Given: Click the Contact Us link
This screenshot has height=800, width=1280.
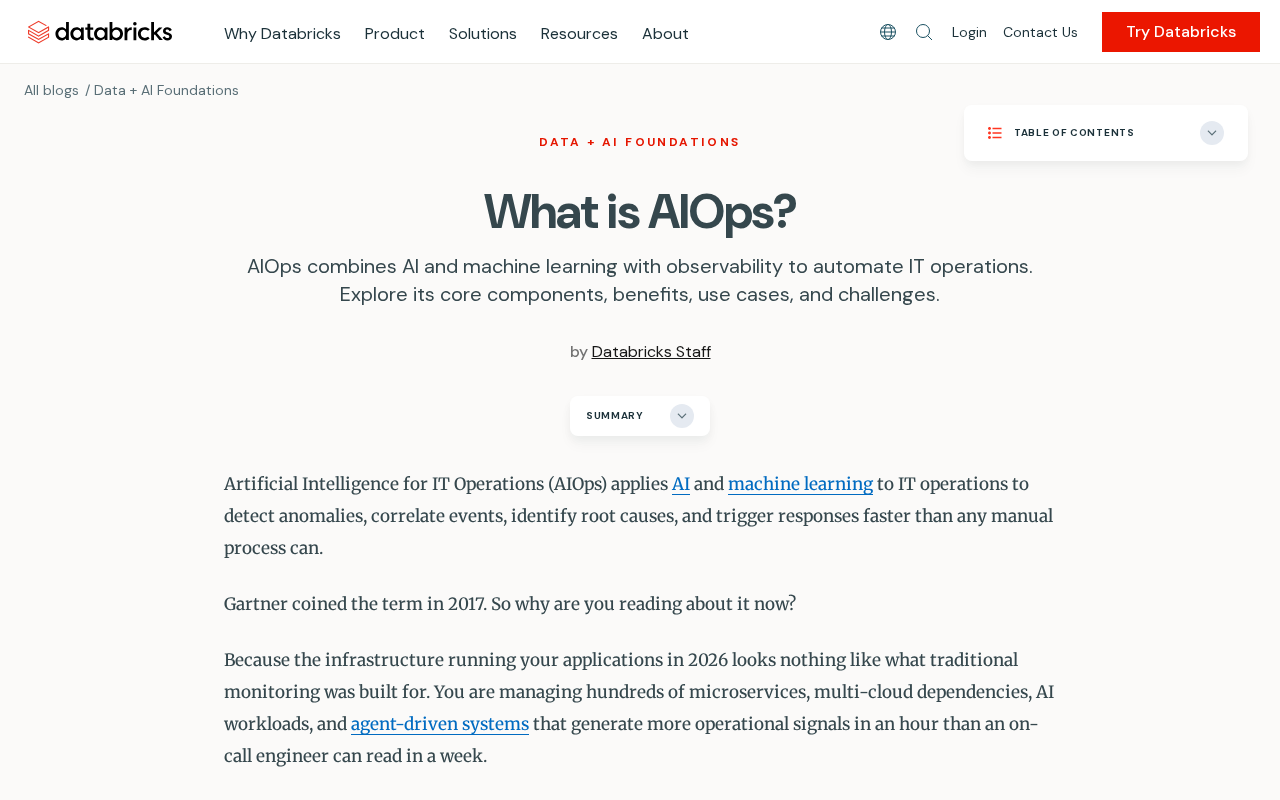Looking at the screenshot, I should pos(1040,32).
